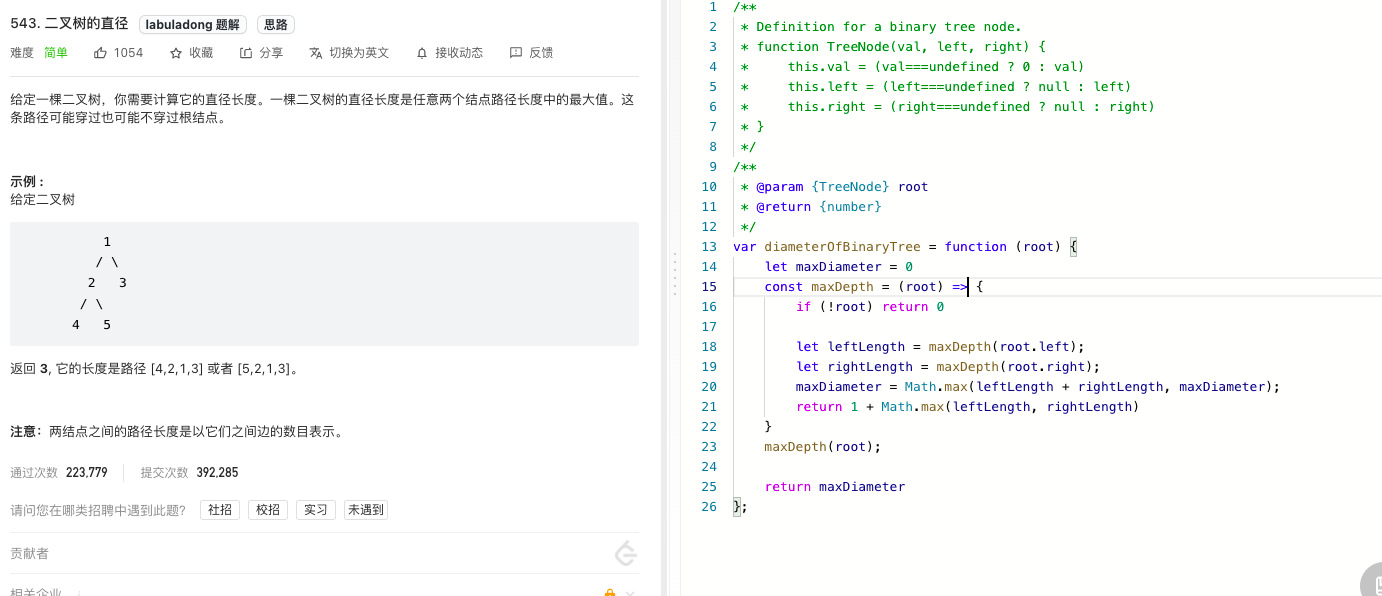
Task: Click the 接收动态 label text
Action: [x=459, y=53]
